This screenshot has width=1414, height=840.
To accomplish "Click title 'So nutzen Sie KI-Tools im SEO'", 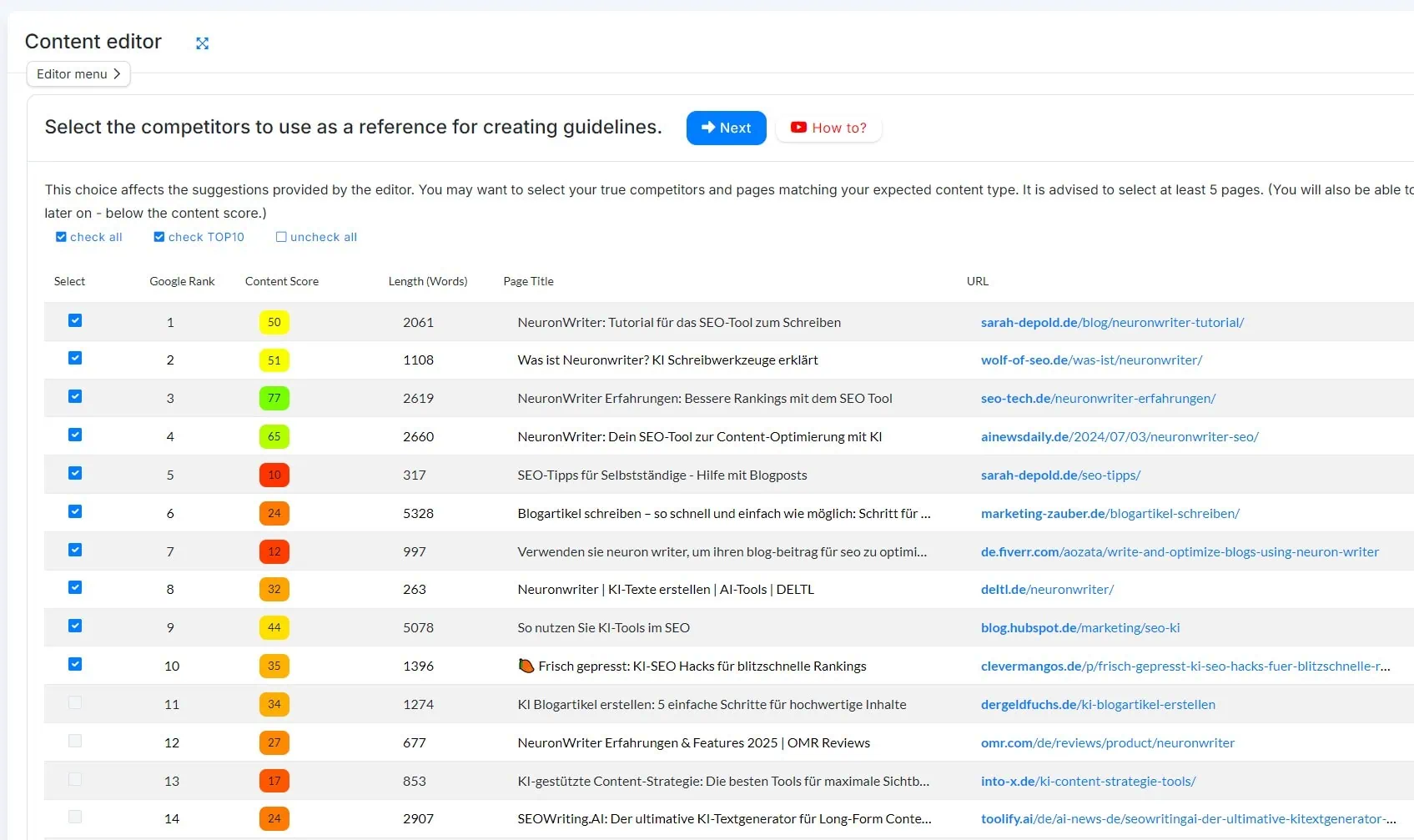I will pyautogui.click(x=603, y=628).
